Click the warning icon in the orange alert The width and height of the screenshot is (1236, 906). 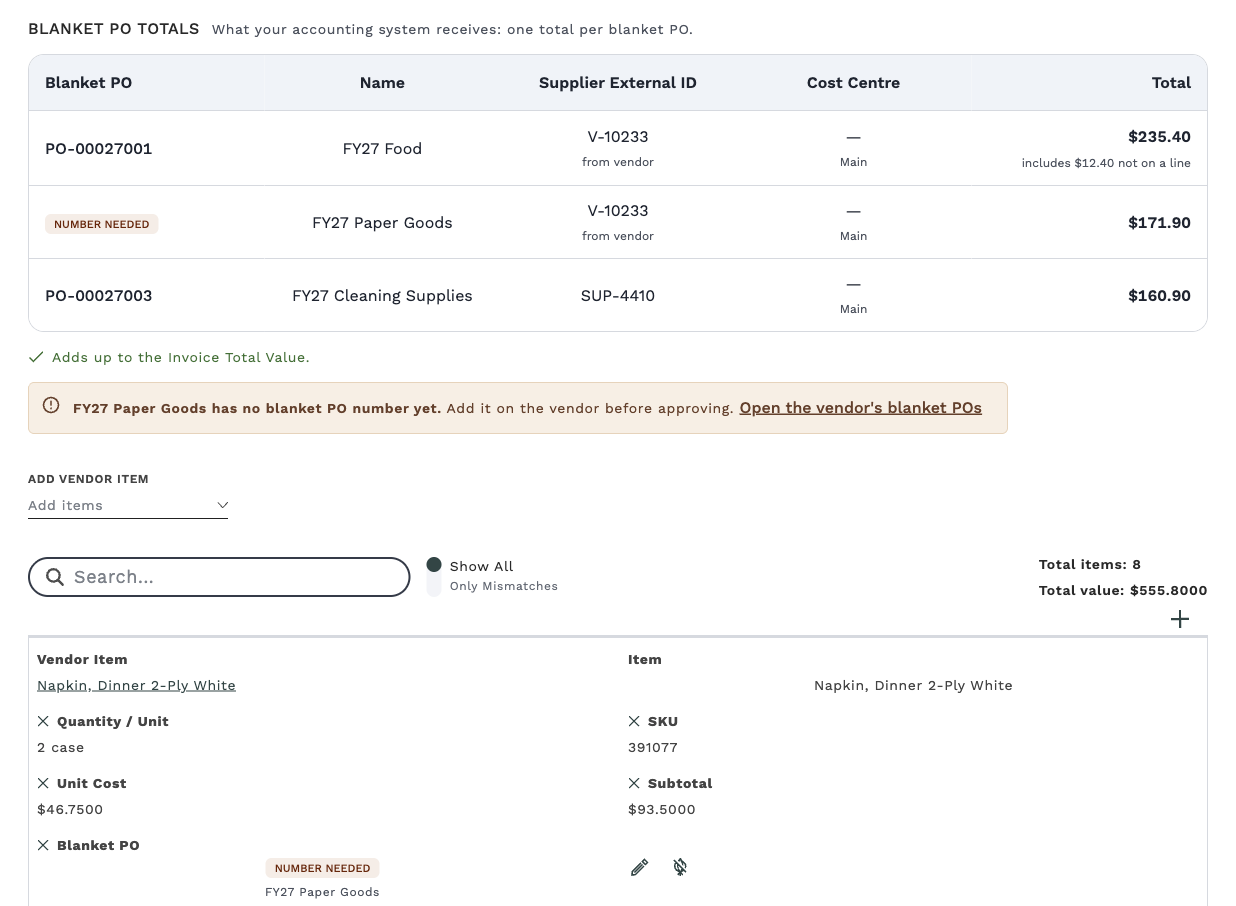(x=51, y=406)
